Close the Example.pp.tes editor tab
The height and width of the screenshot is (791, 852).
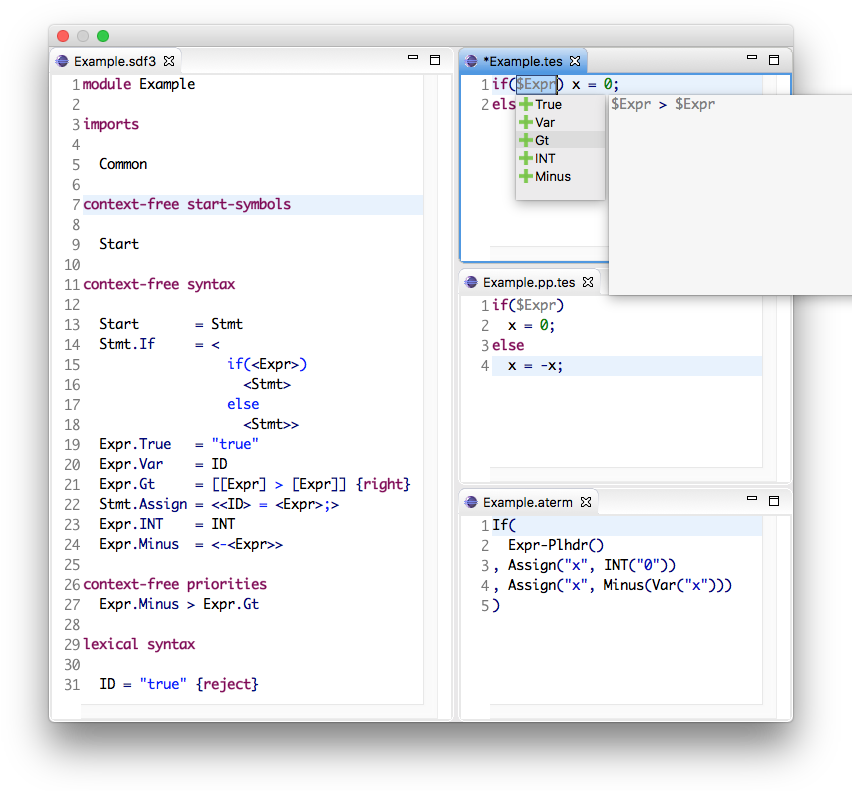point(588,282)
